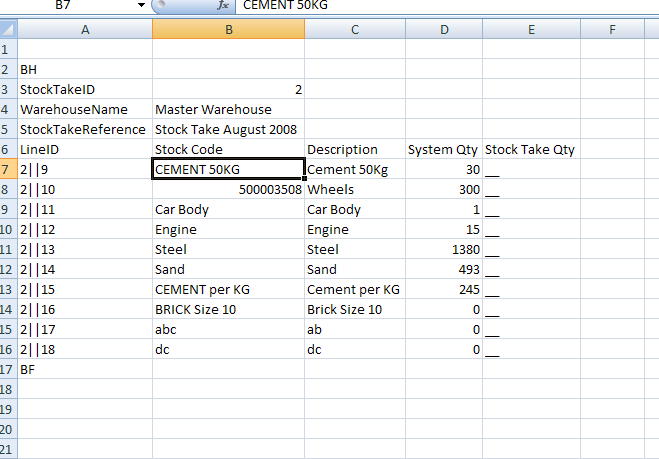Select the Stock Take Qty header cell
Screen dimensions: 659x459
[x=530, y=150]
